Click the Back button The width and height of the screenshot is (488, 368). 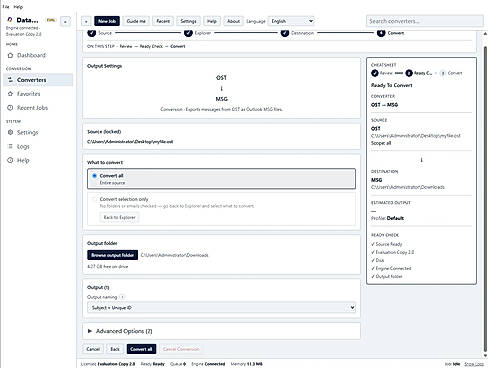click(x=115, y=349)
